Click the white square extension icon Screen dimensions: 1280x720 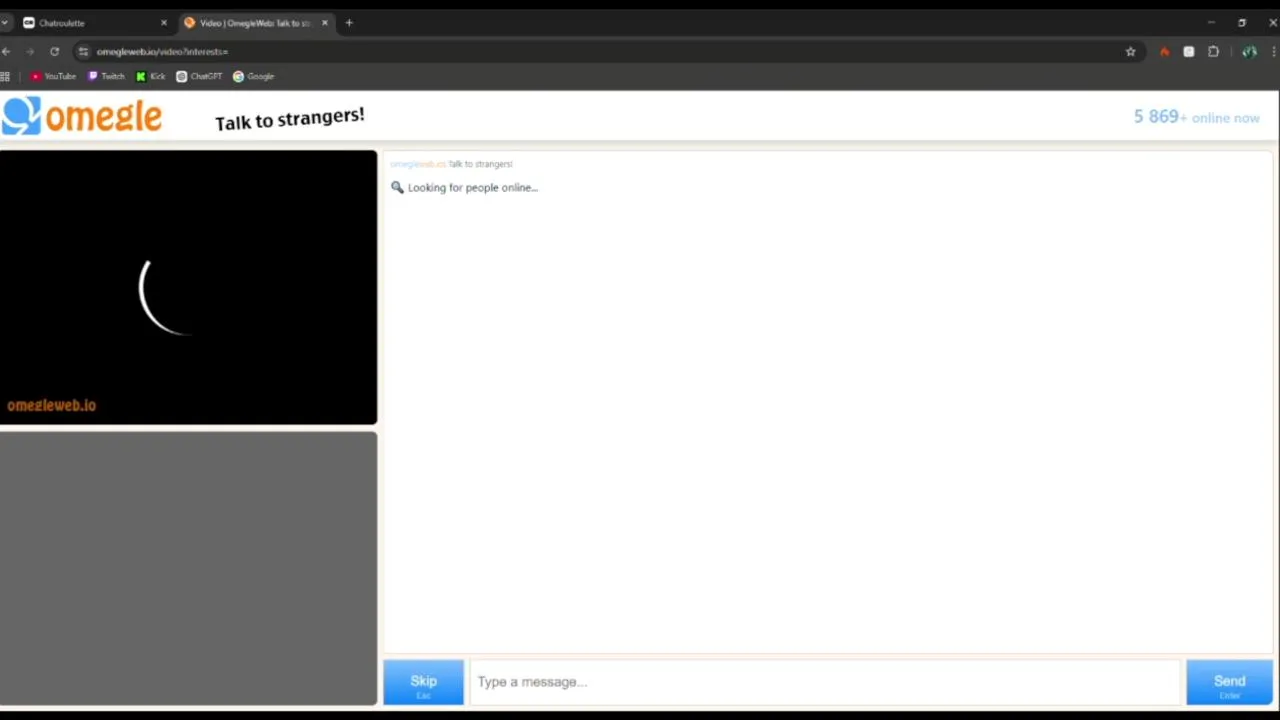(x=1189, y=51)
